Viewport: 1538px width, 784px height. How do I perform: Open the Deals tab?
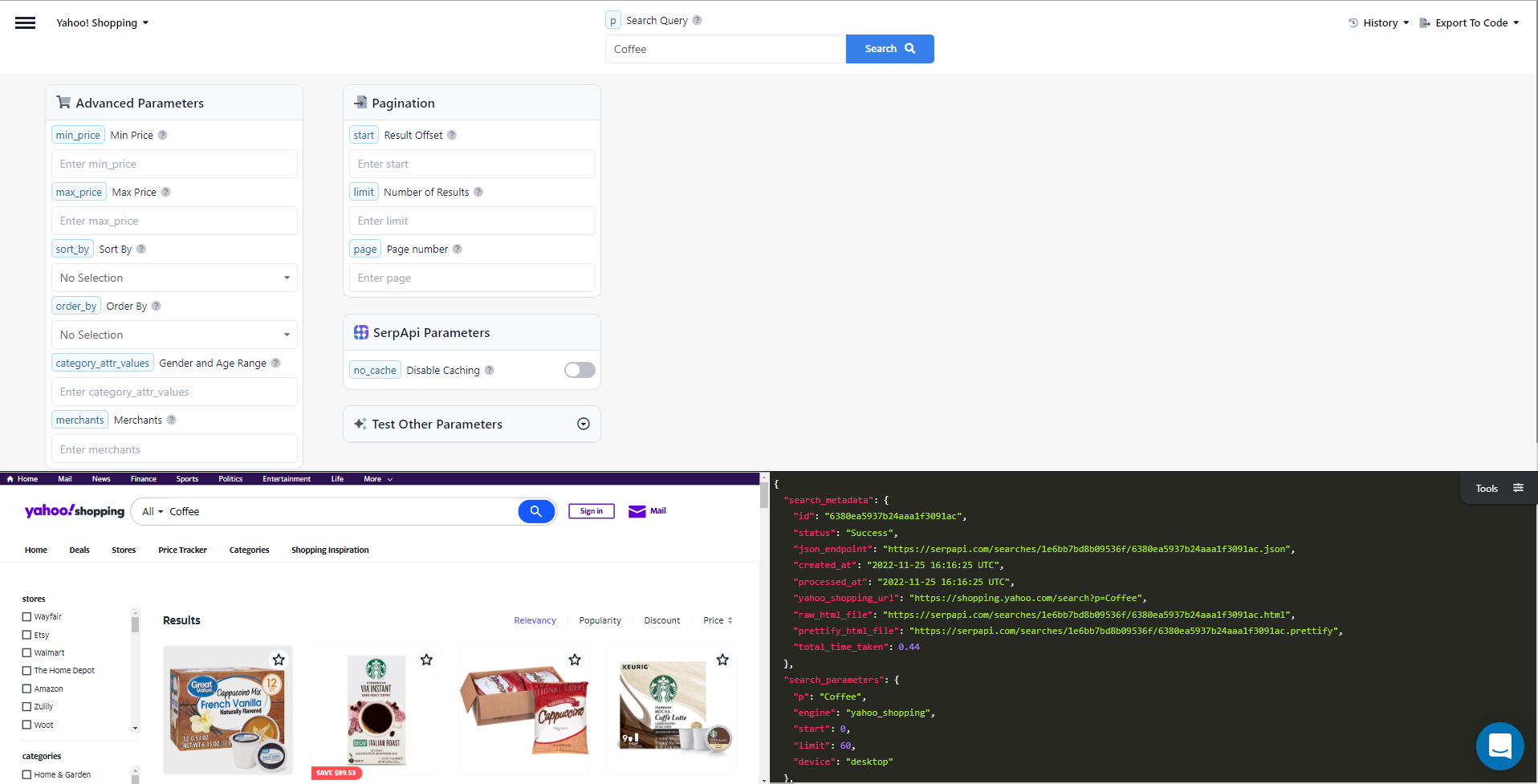(x=79, y=550)
